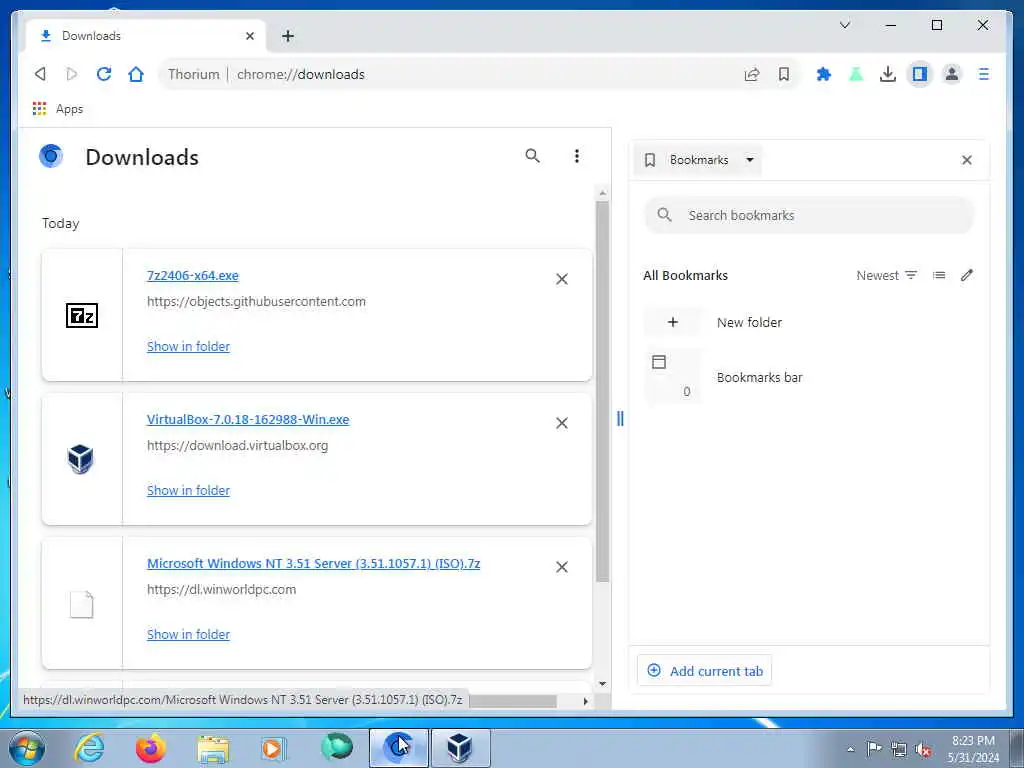Click the downloads scrollbar up arrow
Image resolution: width=1024 pixels, height=768 pixels.
(x=602, y=193)
